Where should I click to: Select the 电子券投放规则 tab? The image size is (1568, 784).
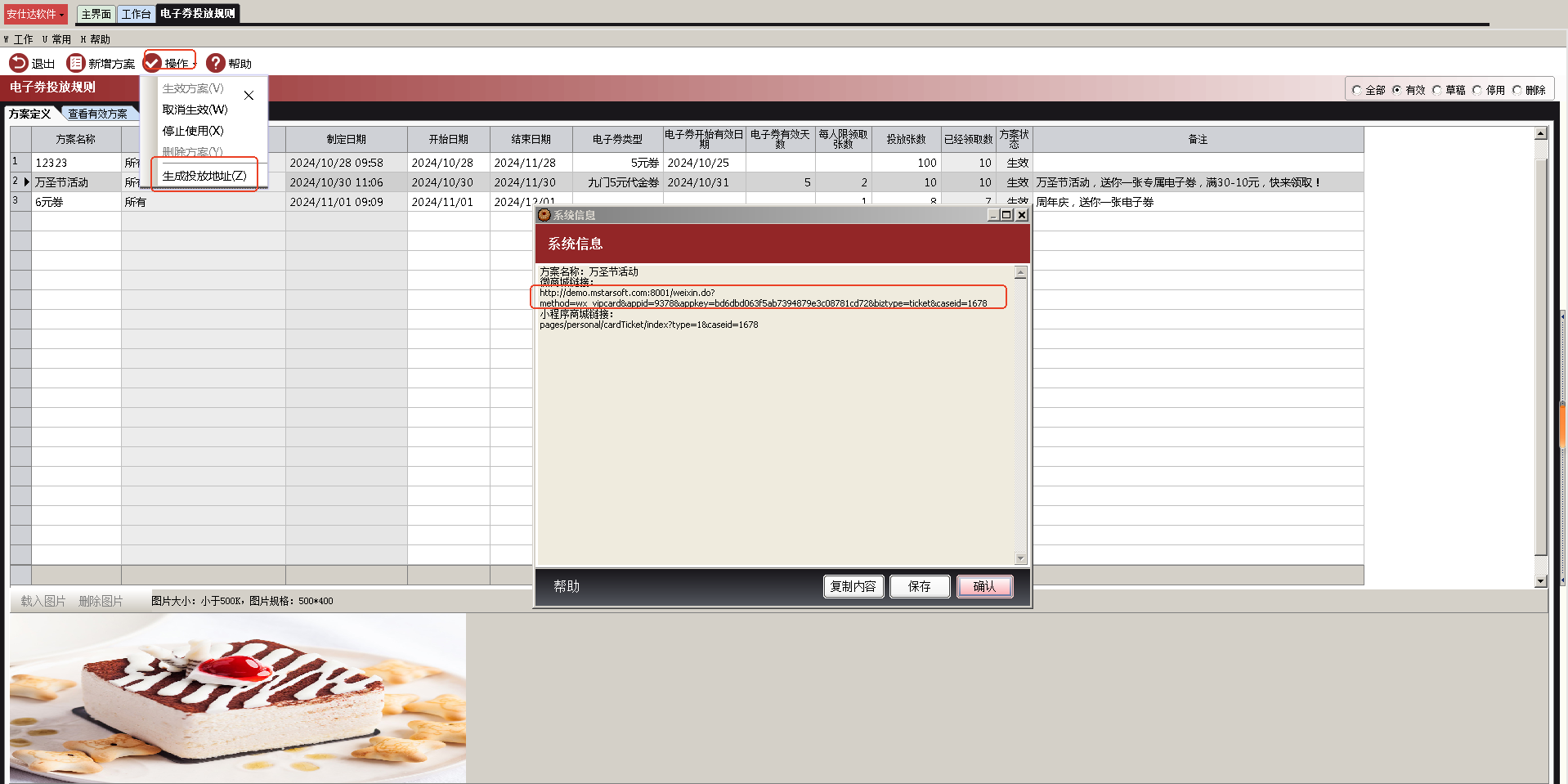point(198,13)
